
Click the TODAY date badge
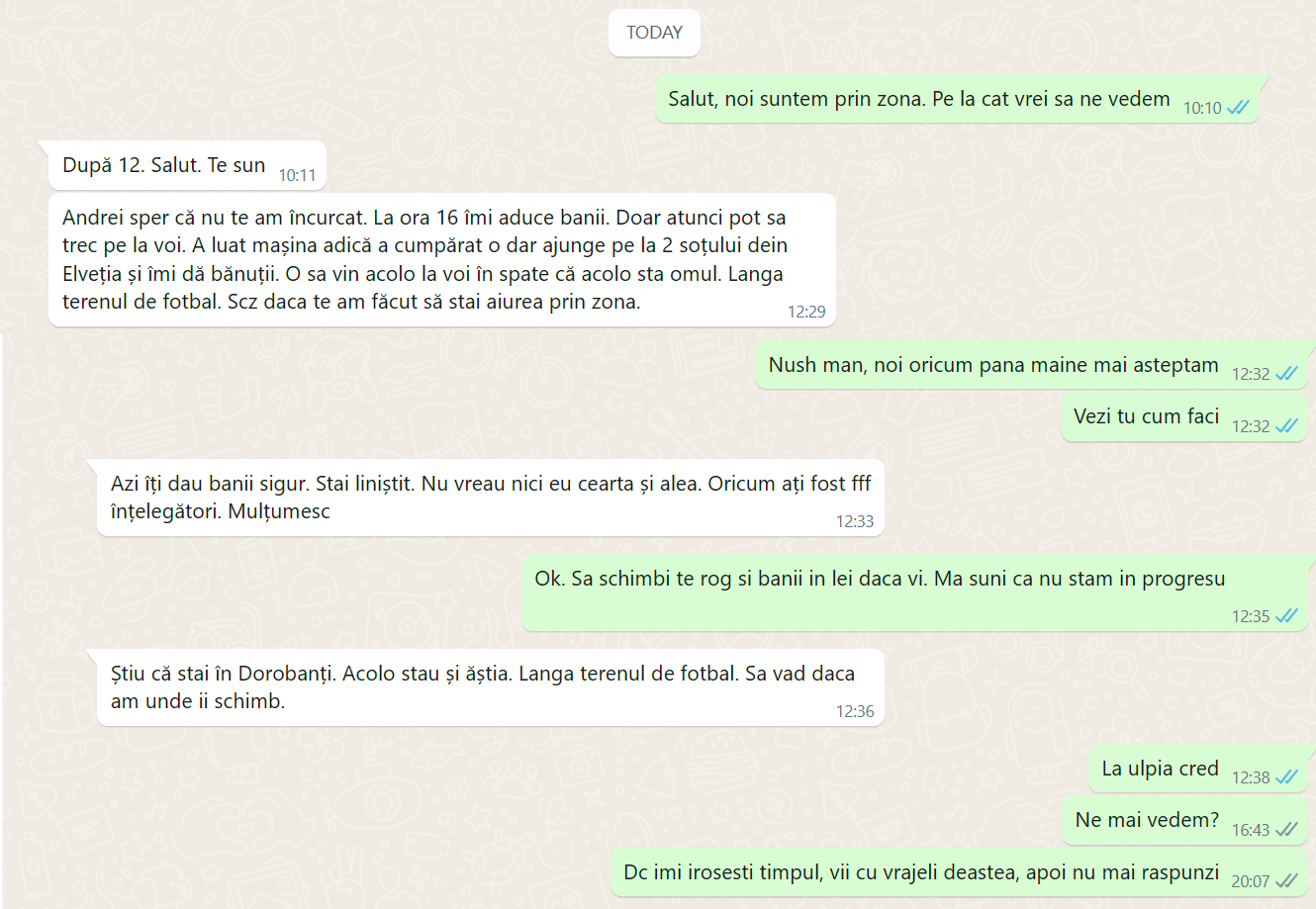[654, 33]
